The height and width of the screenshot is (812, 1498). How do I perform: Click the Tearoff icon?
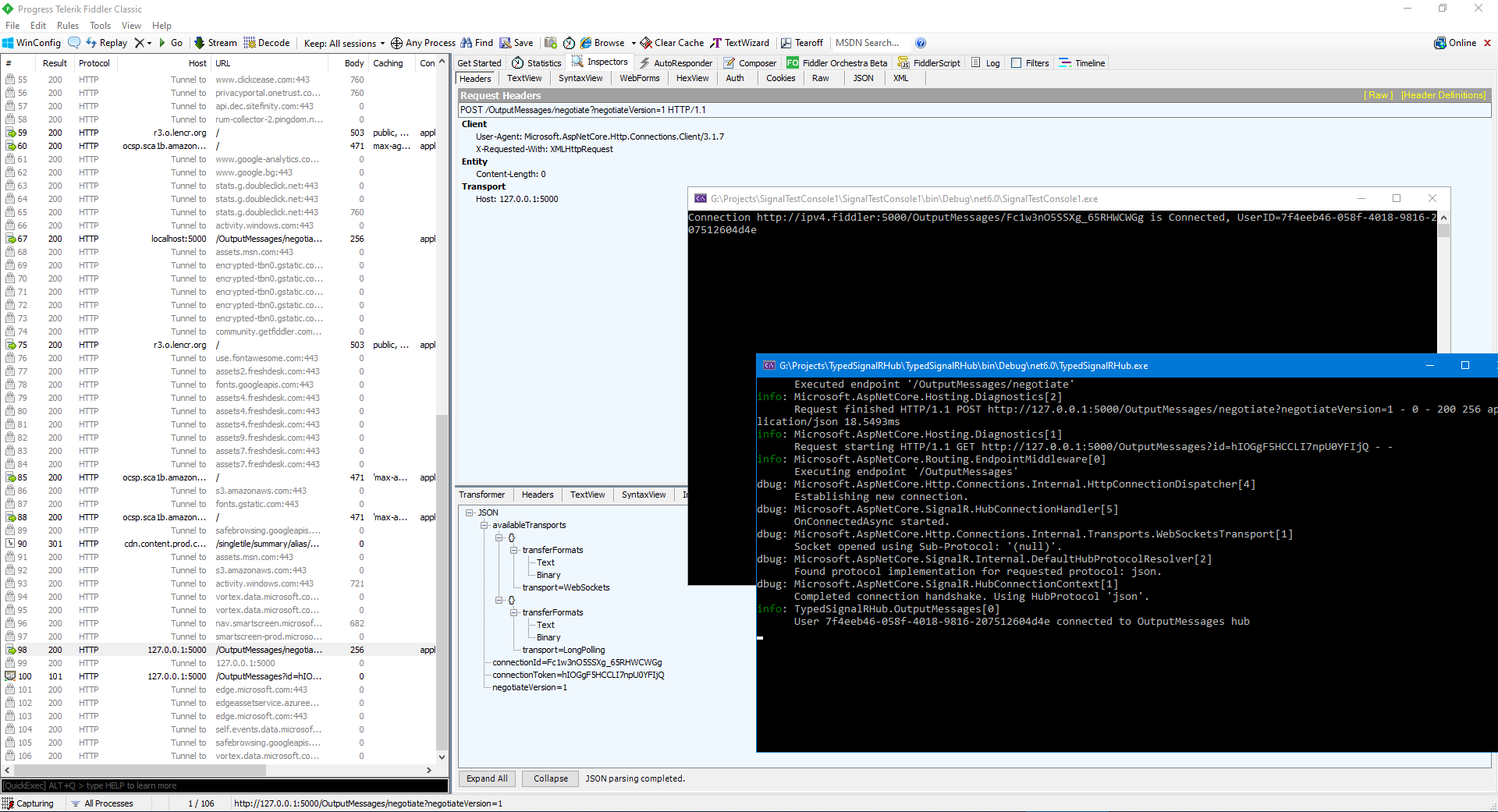[x=802, y=43]
